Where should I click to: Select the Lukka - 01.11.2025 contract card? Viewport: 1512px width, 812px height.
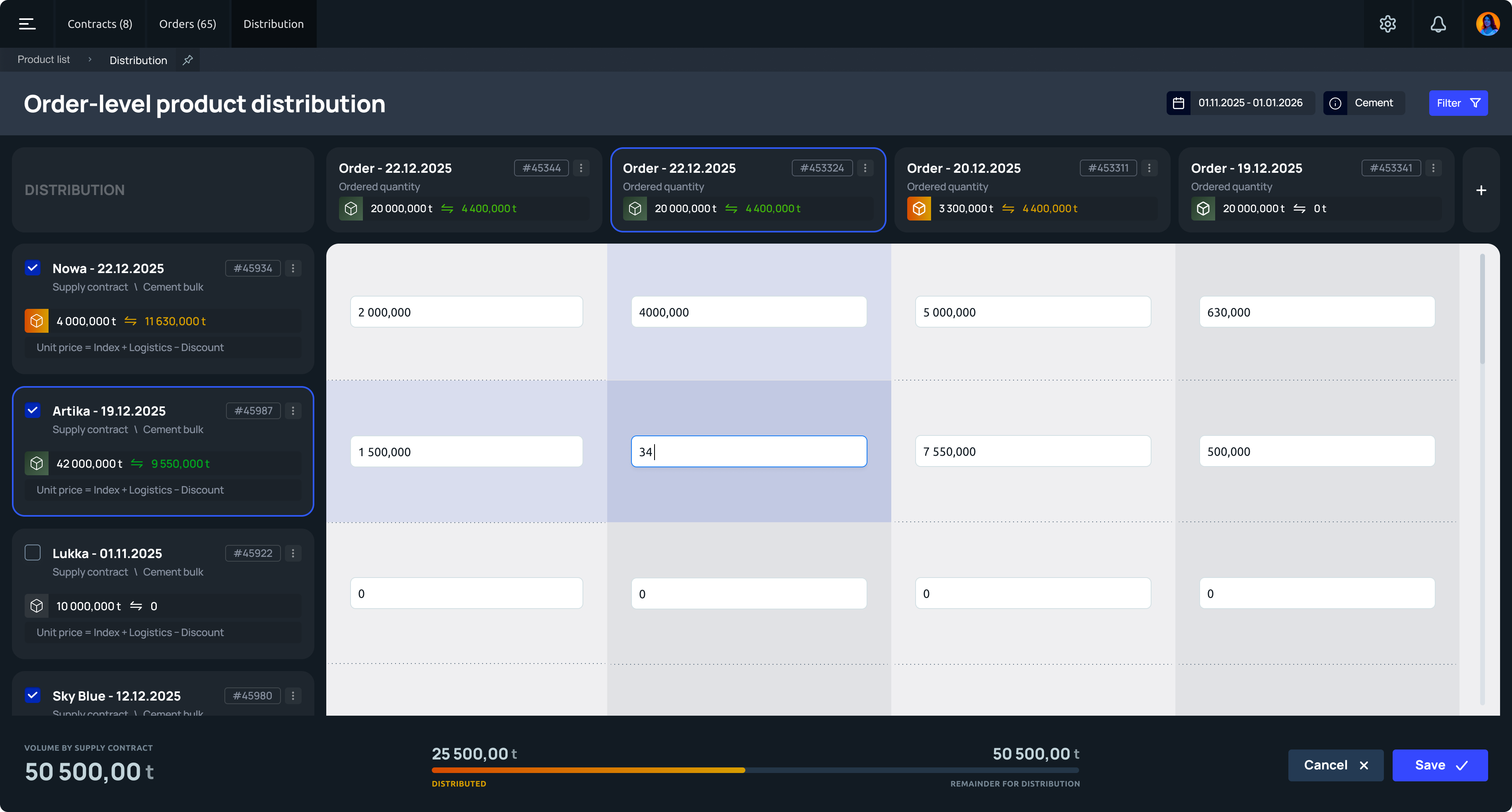[163, 593]
